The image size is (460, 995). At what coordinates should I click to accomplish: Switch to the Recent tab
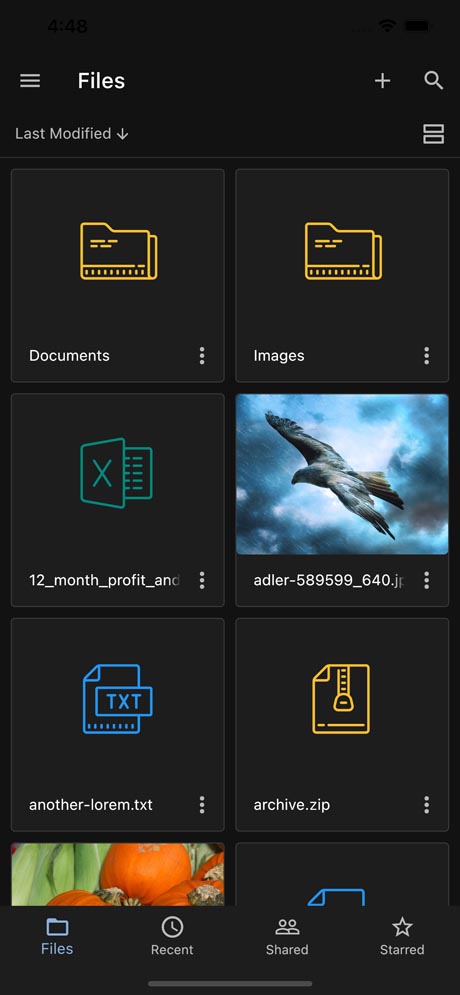(172, 936)
